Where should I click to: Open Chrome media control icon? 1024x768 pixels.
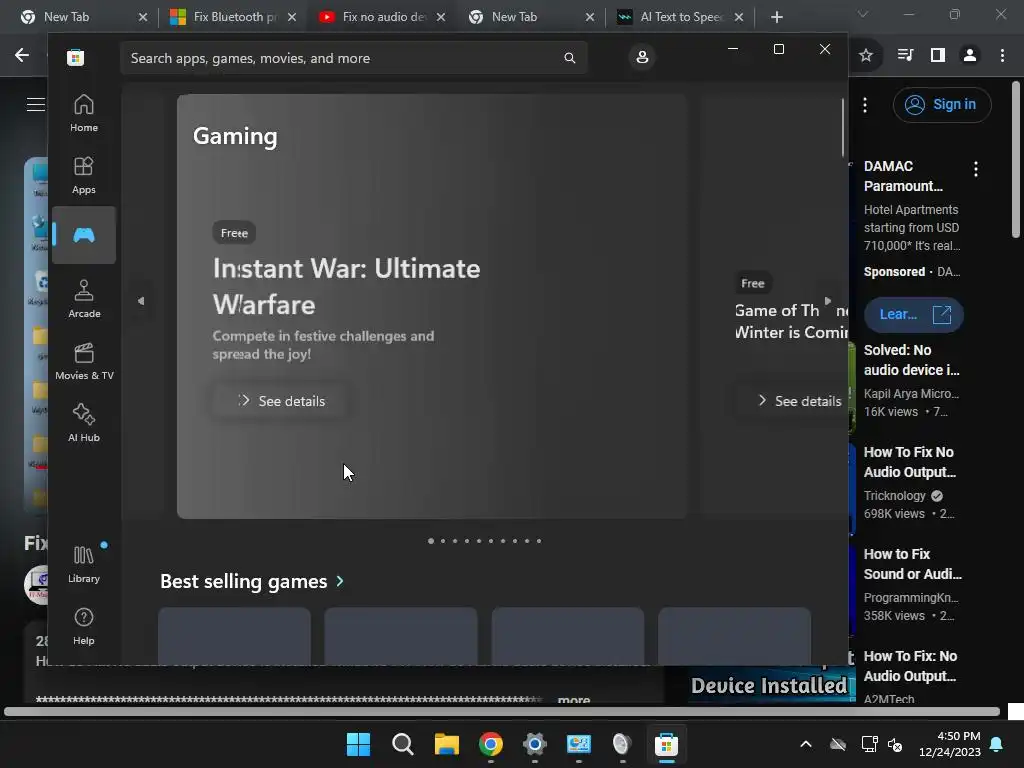click(x=905, y=56)
